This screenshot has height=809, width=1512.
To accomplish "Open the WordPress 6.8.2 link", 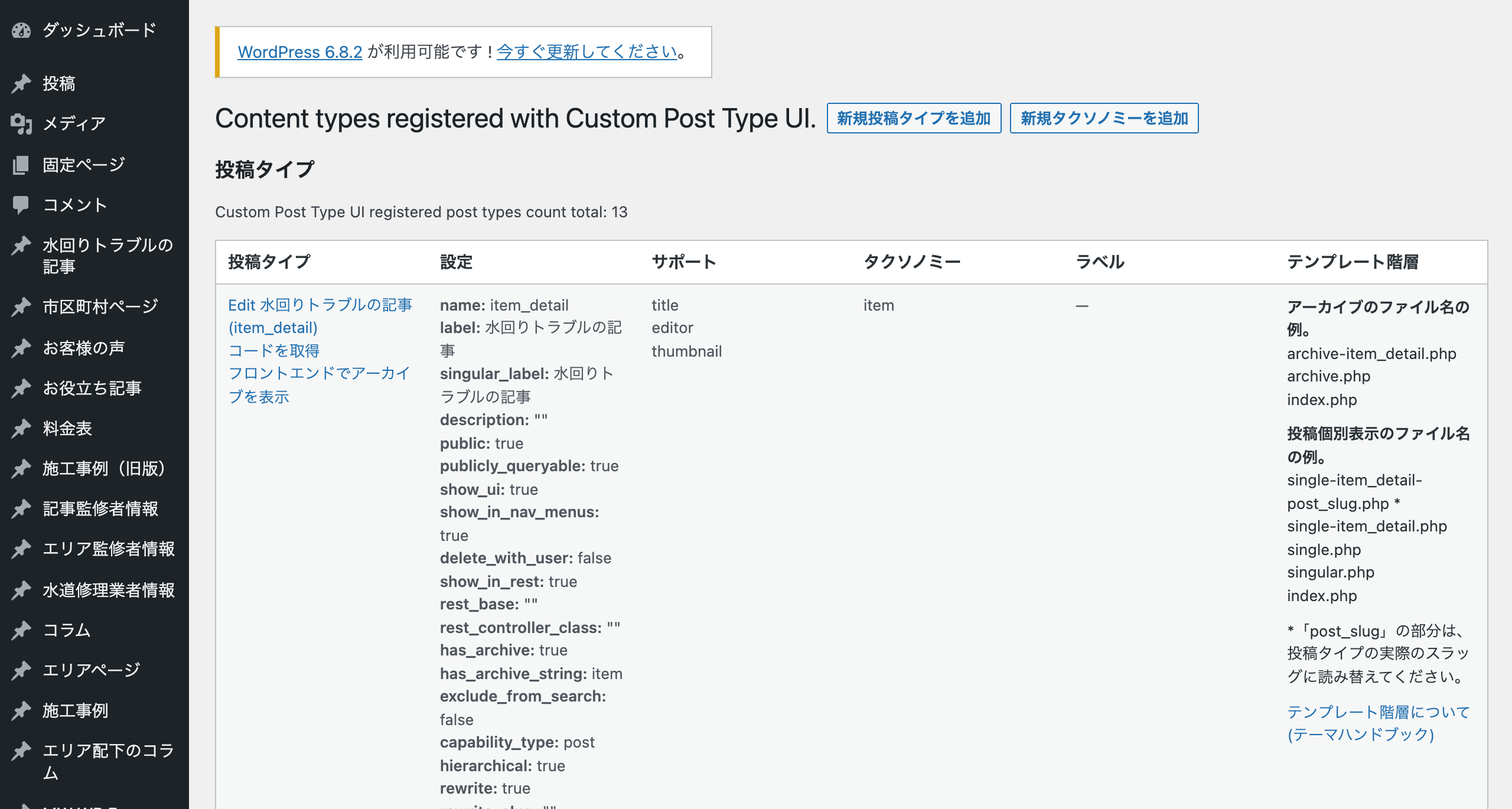I will coord(299,52).
